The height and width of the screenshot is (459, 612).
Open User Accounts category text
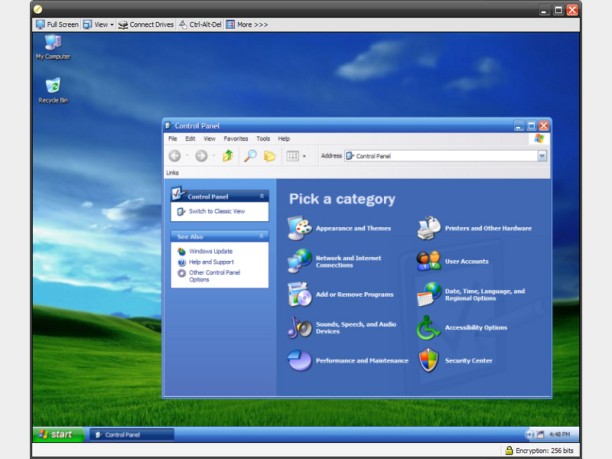click(x=467, y=262)
